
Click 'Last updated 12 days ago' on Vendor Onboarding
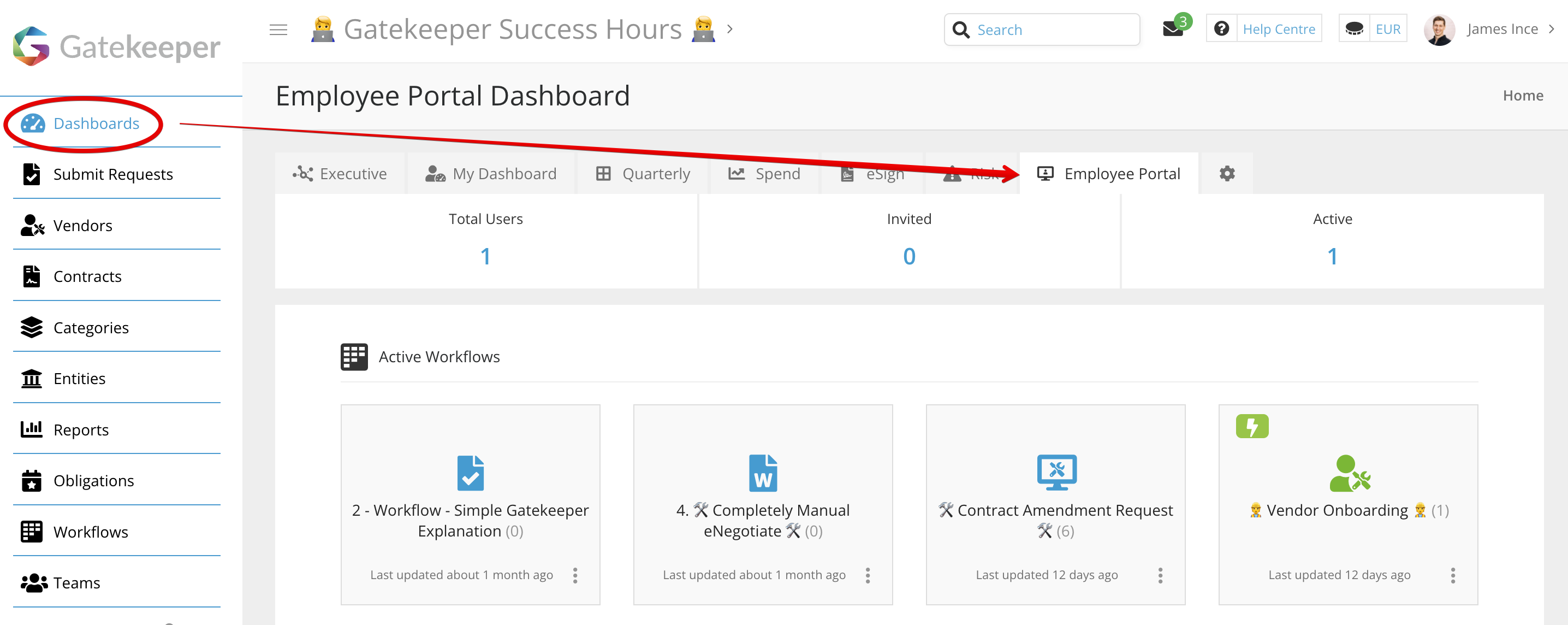pyautogui.click(x=1339, y=575)
